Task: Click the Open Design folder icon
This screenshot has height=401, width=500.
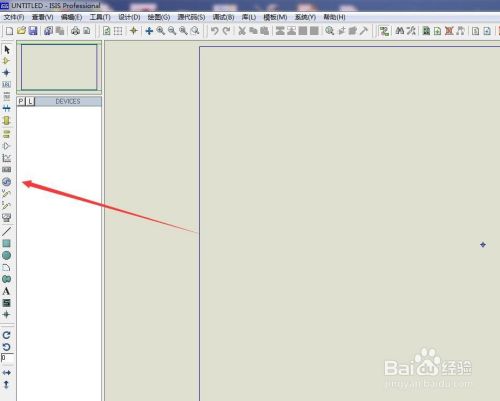Action: click(x=21, y=31)
